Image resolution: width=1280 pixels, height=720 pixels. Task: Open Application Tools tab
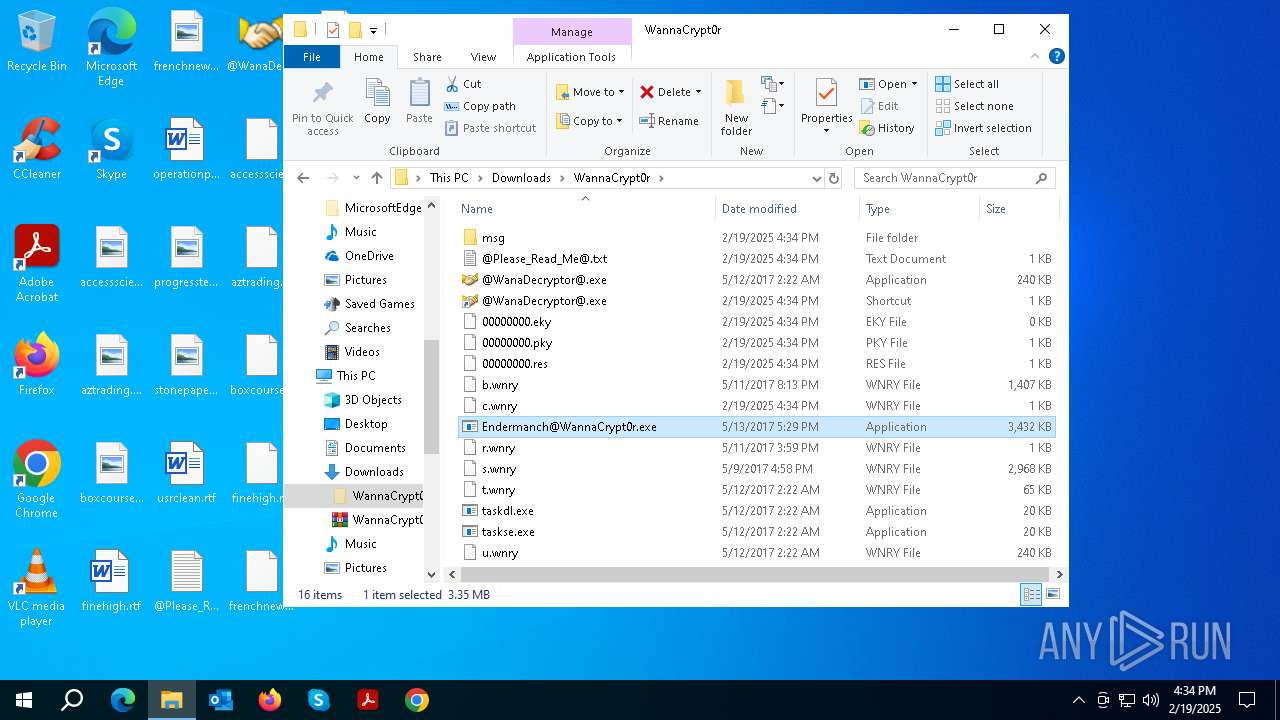pyautogui.click(x=571, y=57)
